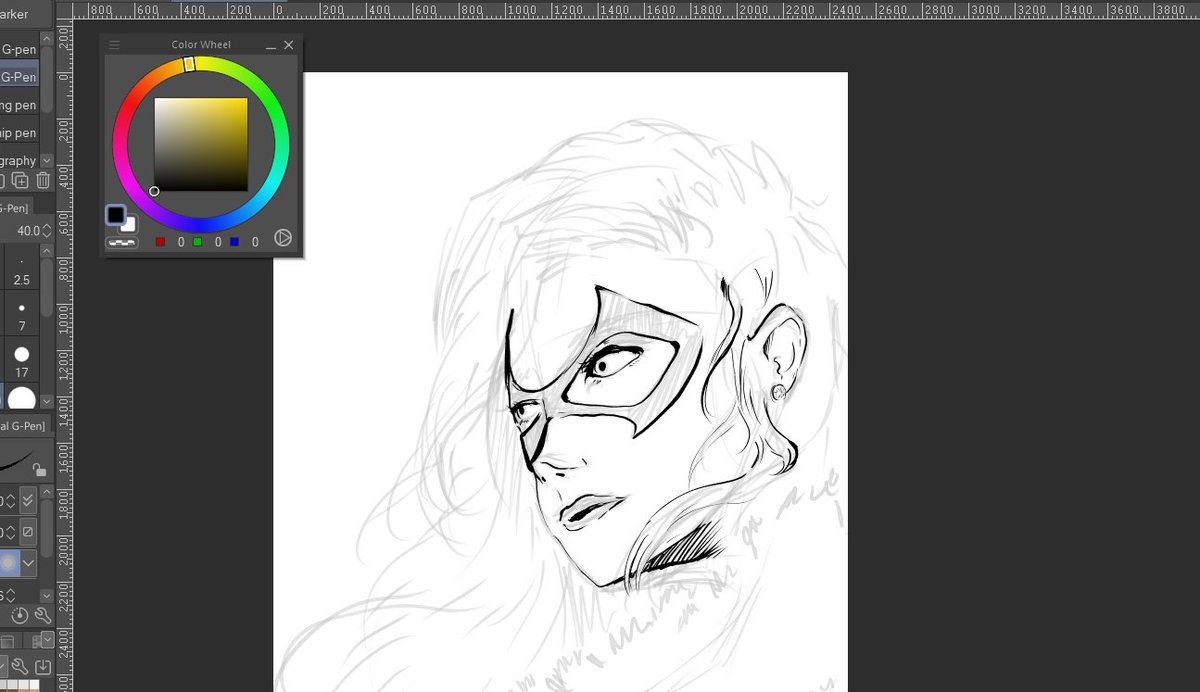Click the lower wrench icon near bottom
1200x692 pixels.
tap(19, 667)
